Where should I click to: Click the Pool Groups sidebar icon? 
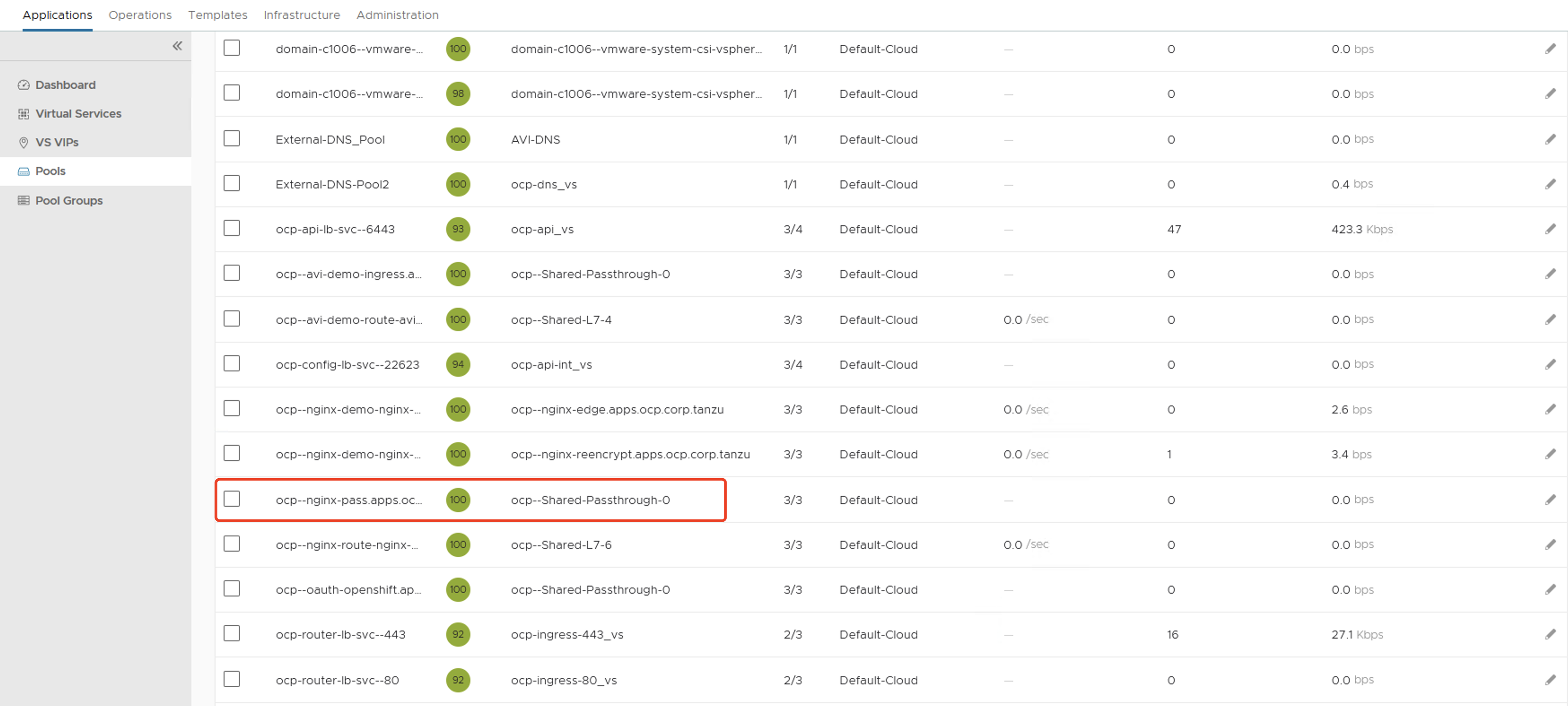(24, 200)
